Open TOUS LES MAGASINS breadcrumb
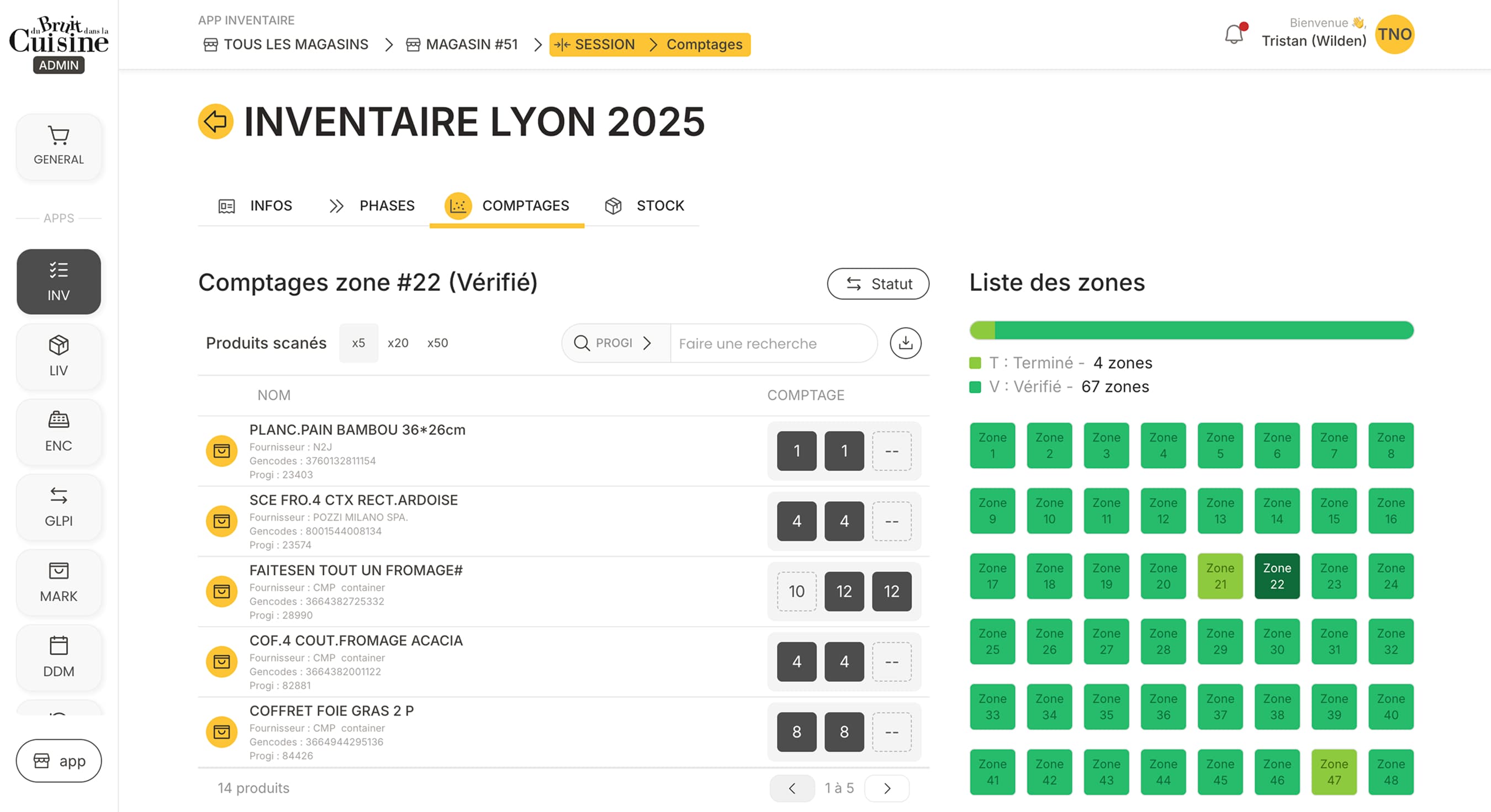Image resolution: width=1491 pixels, height=812 pixels. pos(286,45)
